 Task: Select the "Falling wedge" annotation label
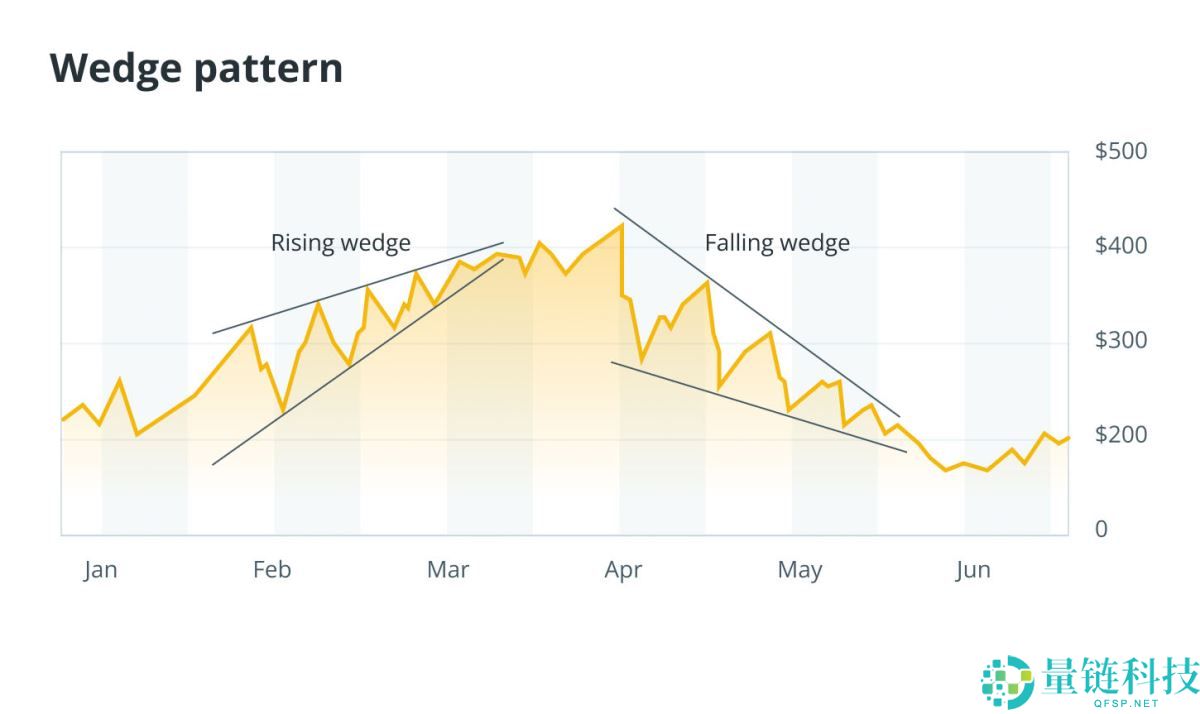[777, 243]
